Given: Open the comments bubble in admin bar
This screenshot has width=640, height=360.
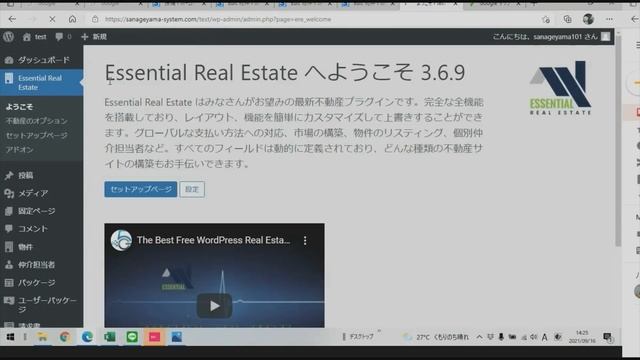Looking at the screenshot, I should point(63,37).
